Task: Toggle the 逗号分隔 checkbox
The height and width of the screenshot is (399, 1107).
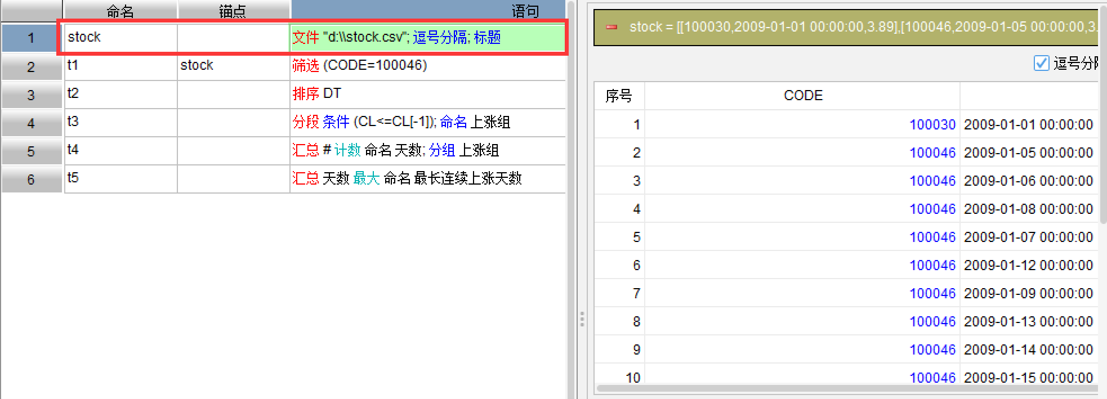Action: pyautogui.click(x=1041, y=64)
